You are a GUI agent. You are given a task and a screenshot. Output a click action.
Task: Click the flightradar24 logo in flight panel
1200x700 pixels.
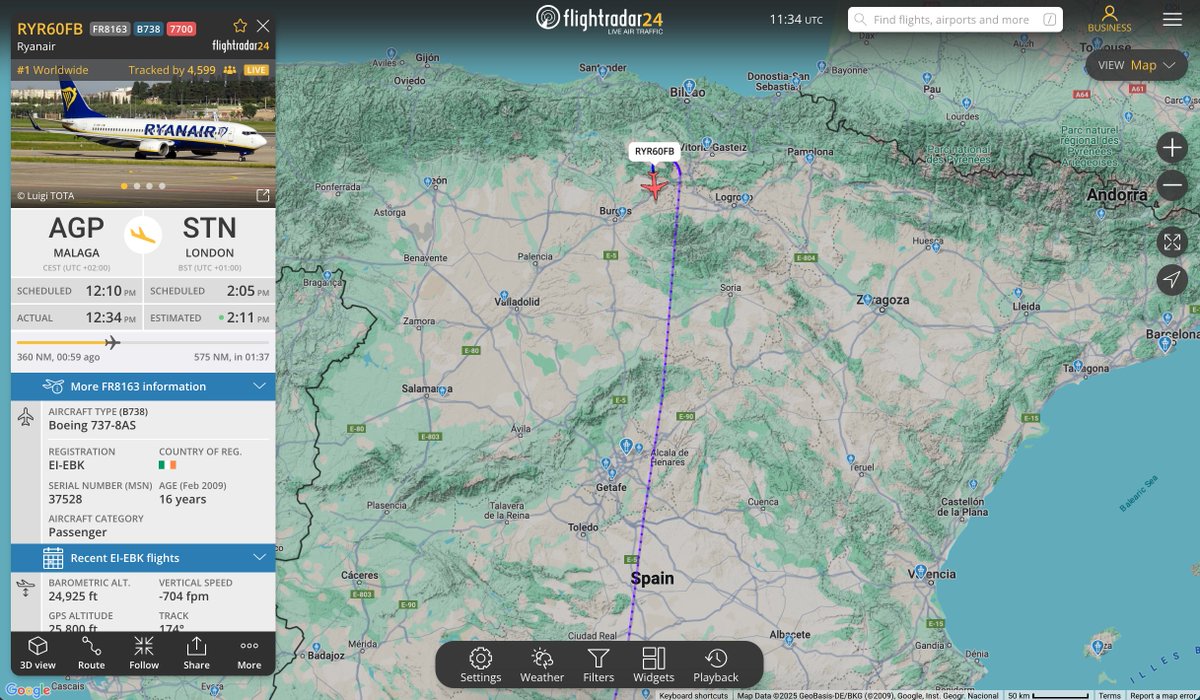(241, 46)
